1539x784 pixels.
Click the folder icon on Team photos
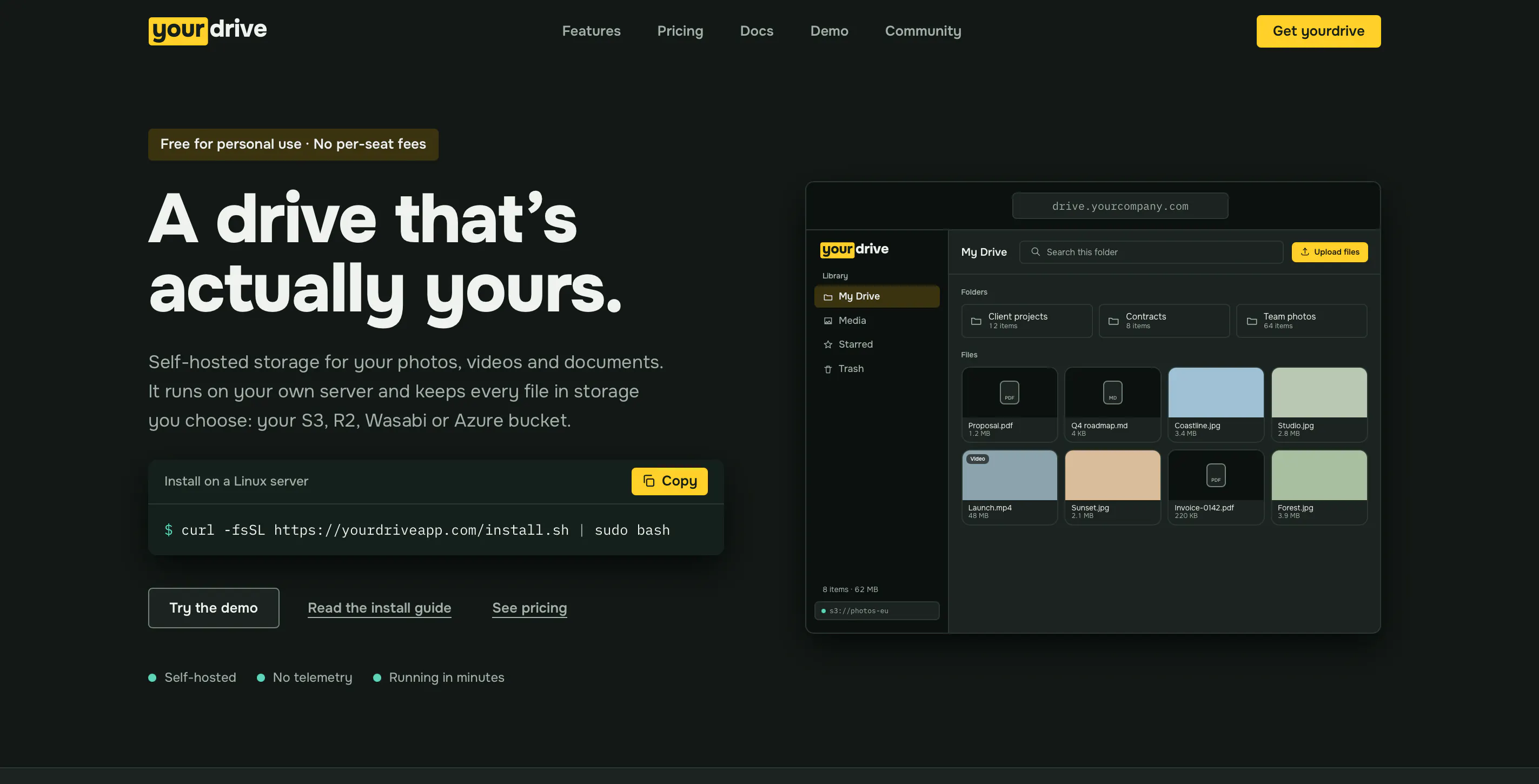[1252, 322]
